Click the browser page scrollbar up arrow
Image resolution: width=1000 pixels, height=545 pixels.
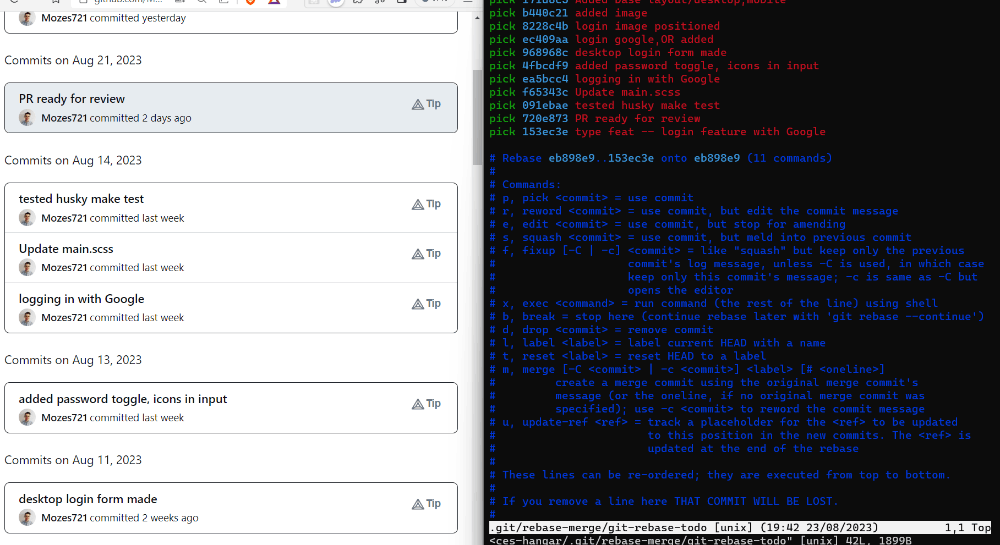(x=477, y=18)
